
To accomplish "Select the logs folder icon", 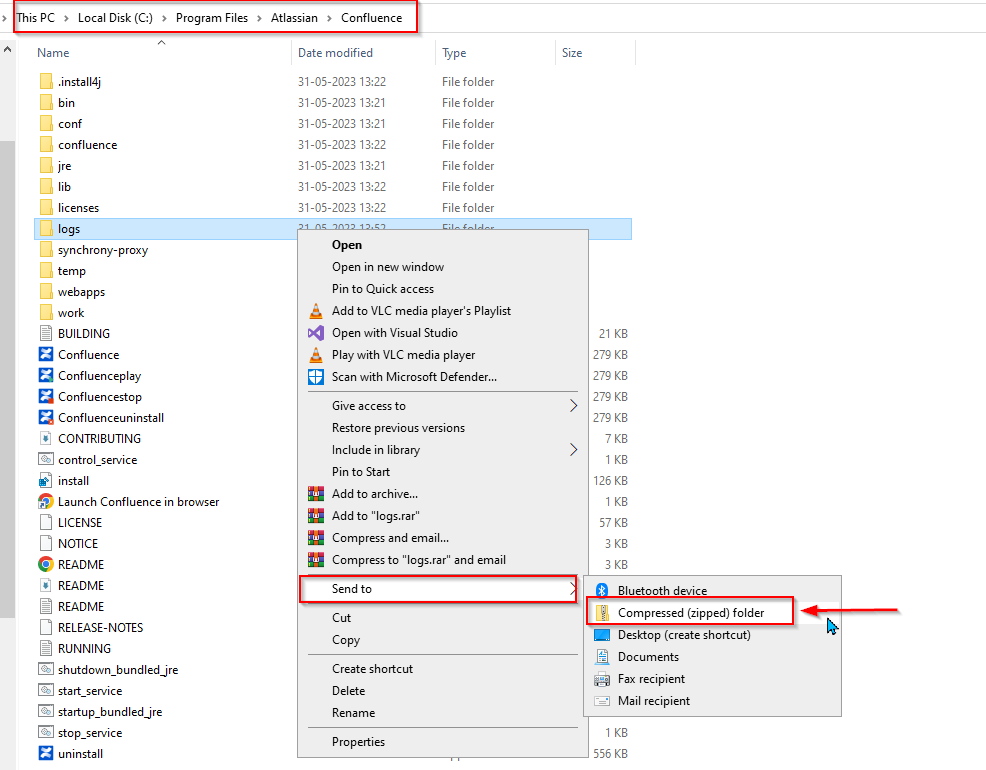I will [x=46, y=229].
